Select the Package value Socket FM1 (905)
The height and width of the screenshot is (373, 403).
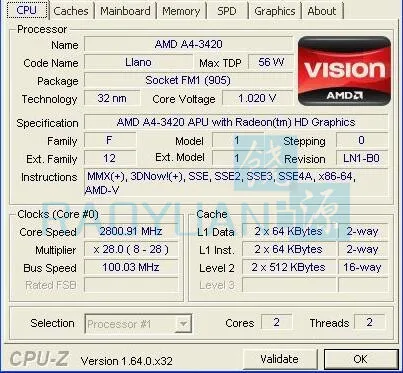(188, 80)
